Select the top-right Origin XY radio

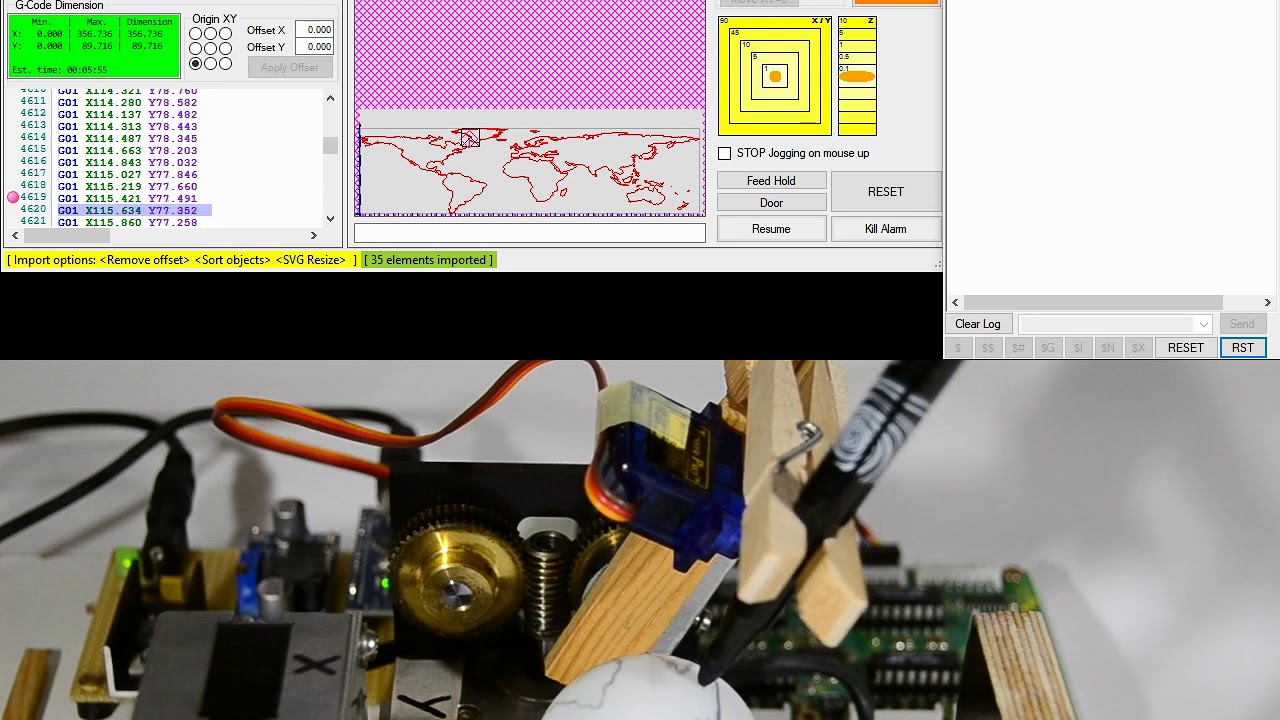[x=226, y=33]
